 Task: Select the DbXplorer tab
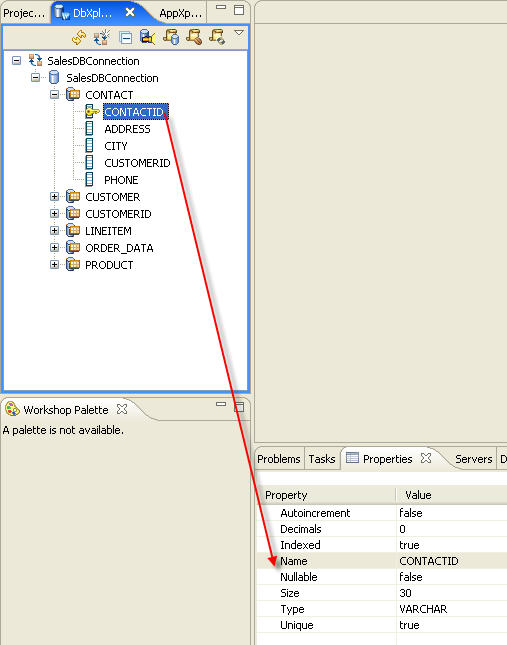pyautogui.click(x=92, y=13)
